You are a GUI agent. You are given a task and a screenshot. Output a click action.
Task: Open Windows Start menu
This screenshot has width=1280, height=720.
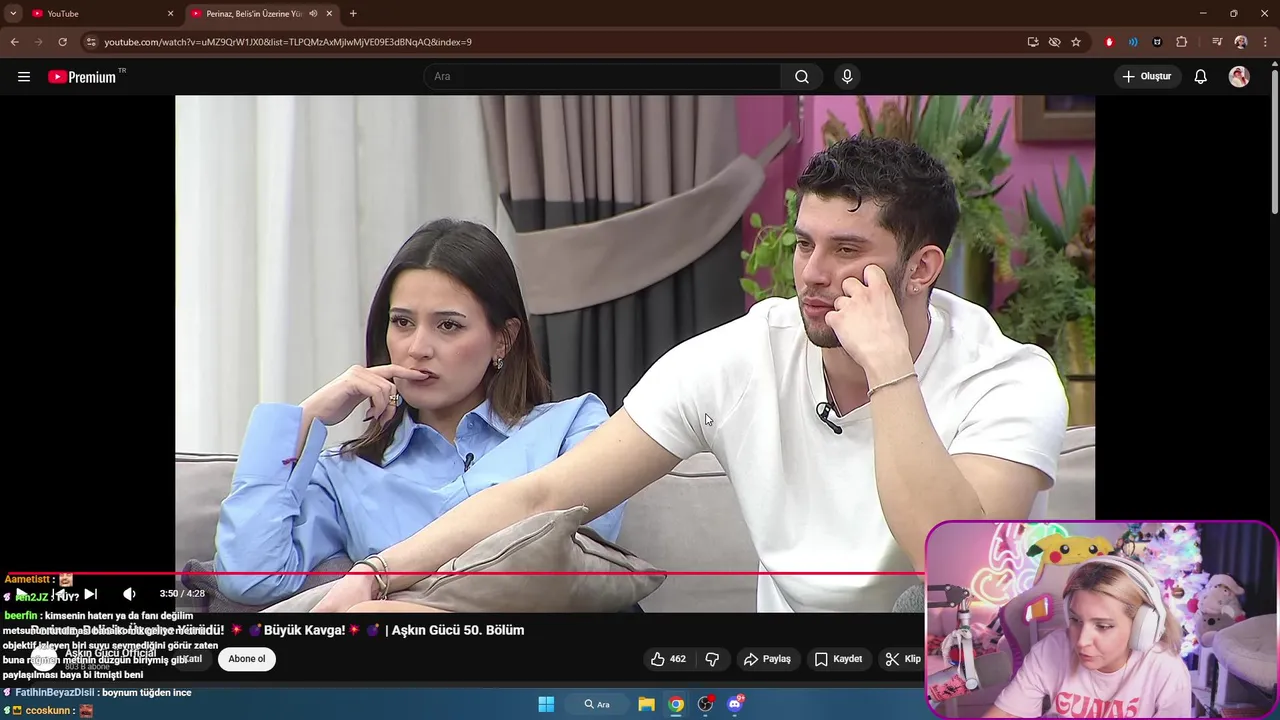pos(546,704)
